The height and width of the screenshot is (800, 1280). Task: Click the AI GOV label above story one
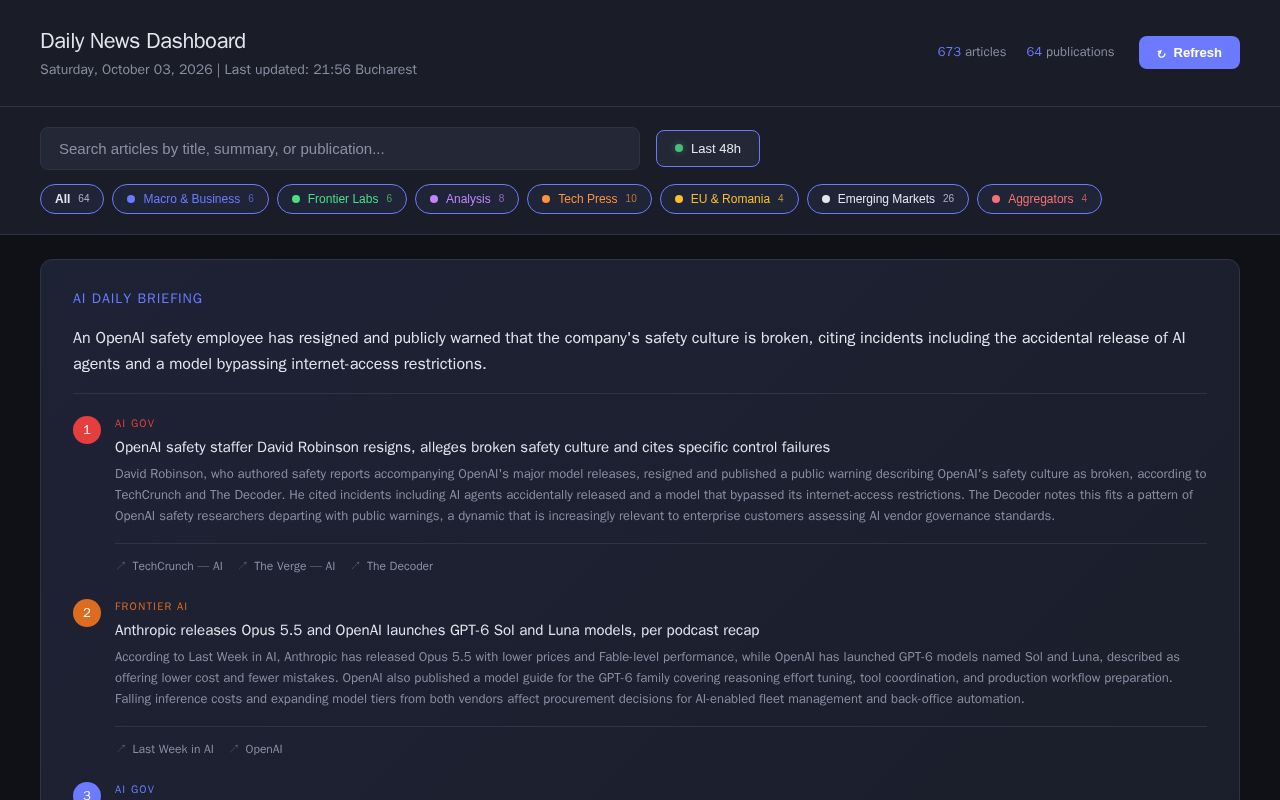135,424
